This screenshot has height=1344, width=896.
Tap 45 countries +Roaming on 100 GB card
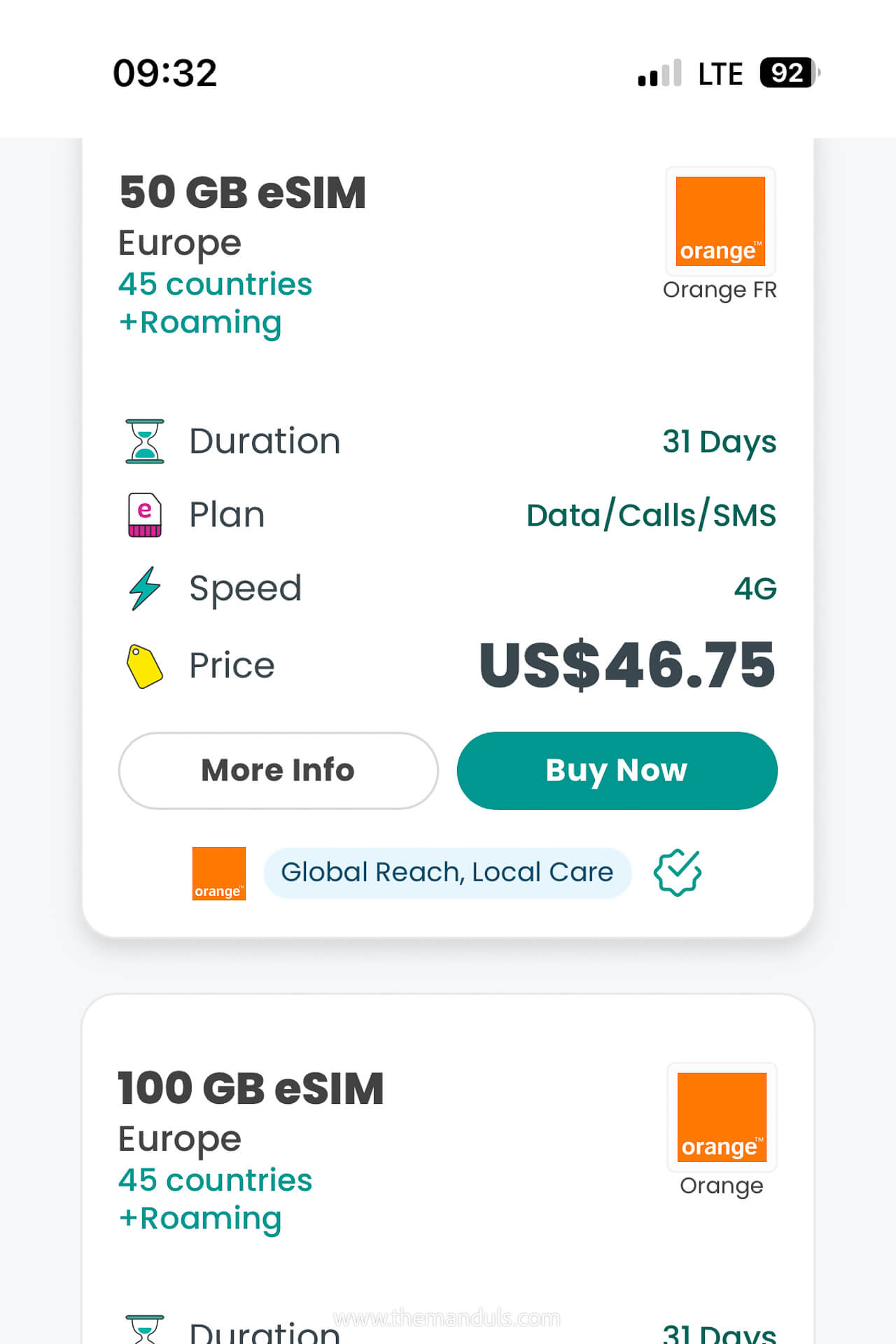(215, 1199)
